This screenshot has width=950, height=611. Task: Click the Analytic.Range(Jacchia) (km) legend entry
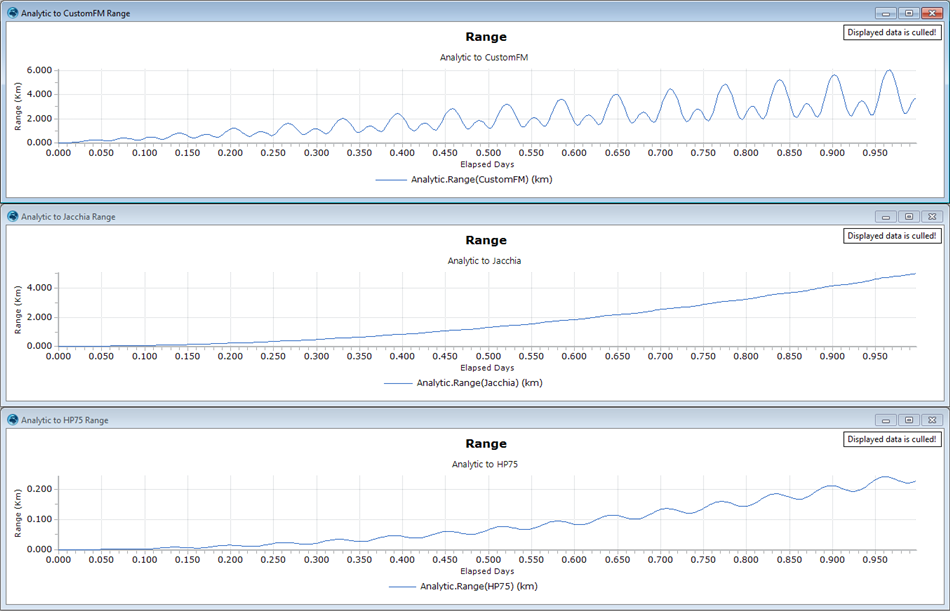click(463, 382)
